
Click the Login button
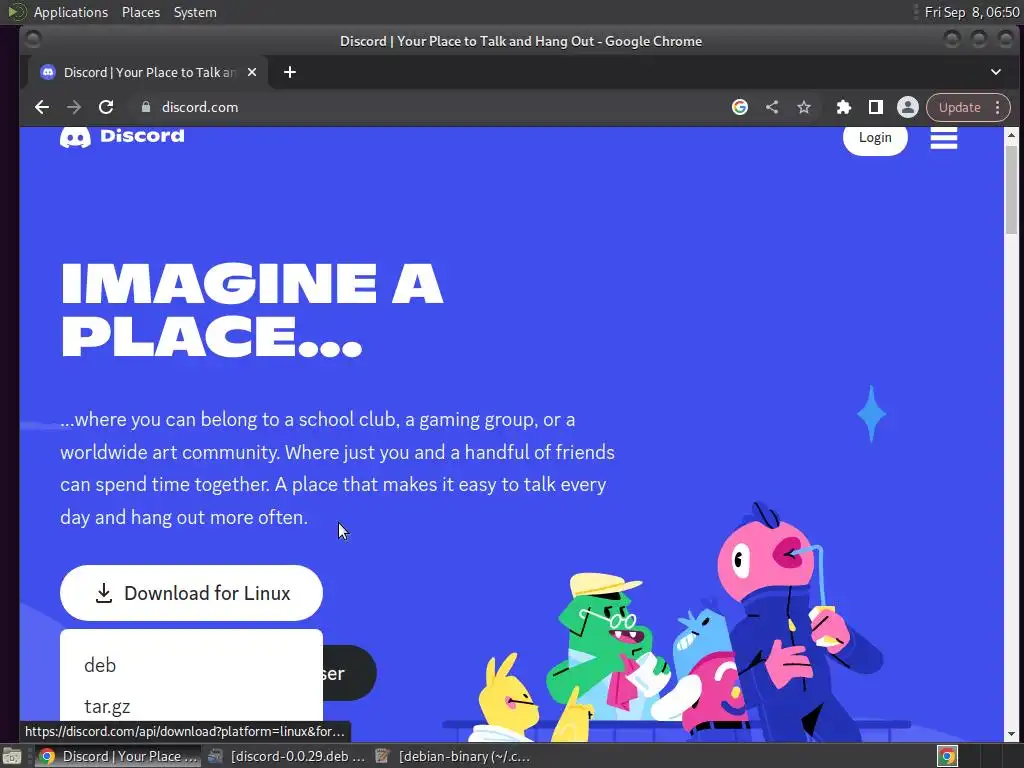(x=875, y=138)
